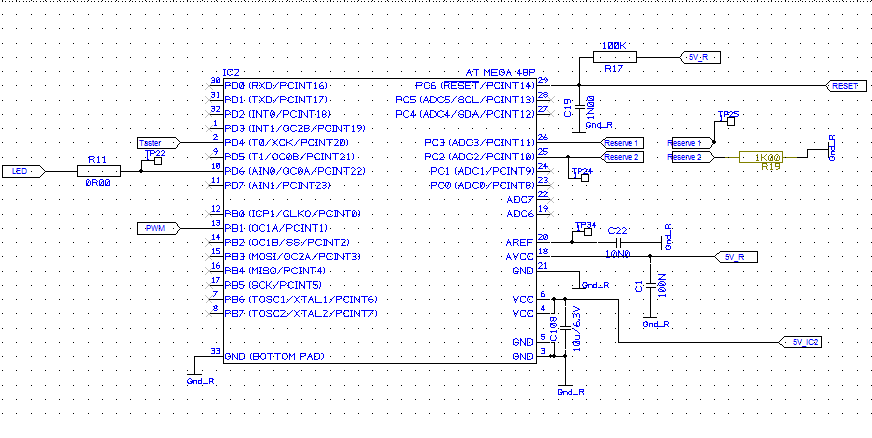Select capacitor C22 symbol

[x=617, y=242]
